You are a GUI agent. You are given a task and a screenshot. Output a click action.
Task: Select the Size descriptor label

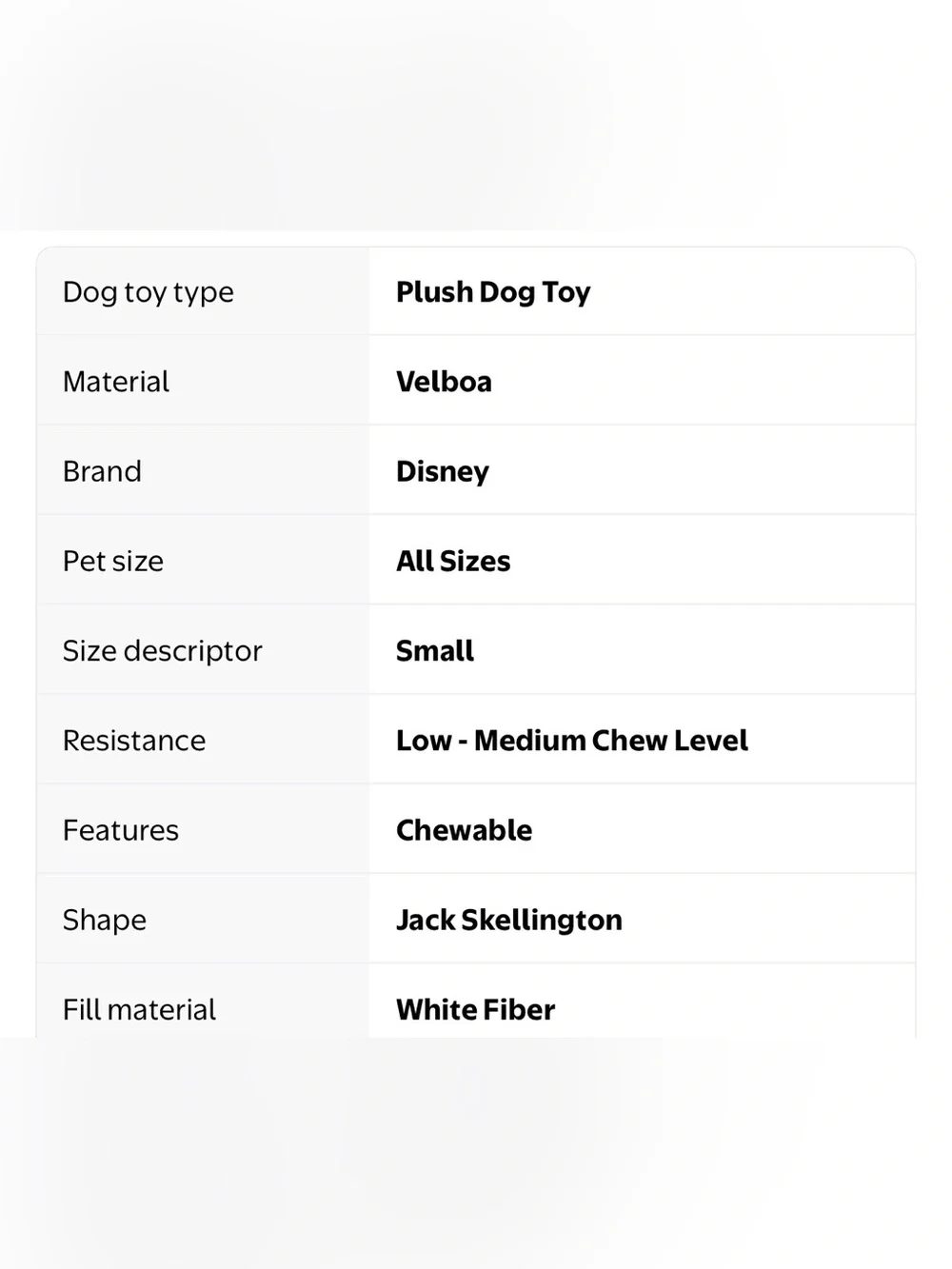pyautogui.click(x=162, y=651)
